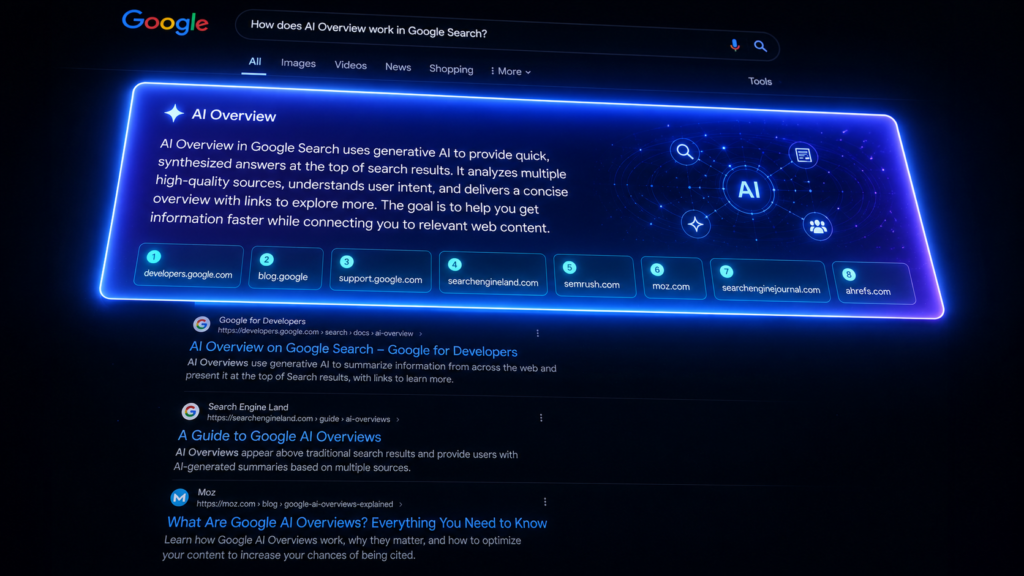Click the people group node in AI graphic
The height and width of the screenshot is (576, 1024).
(x=818, y=227)
